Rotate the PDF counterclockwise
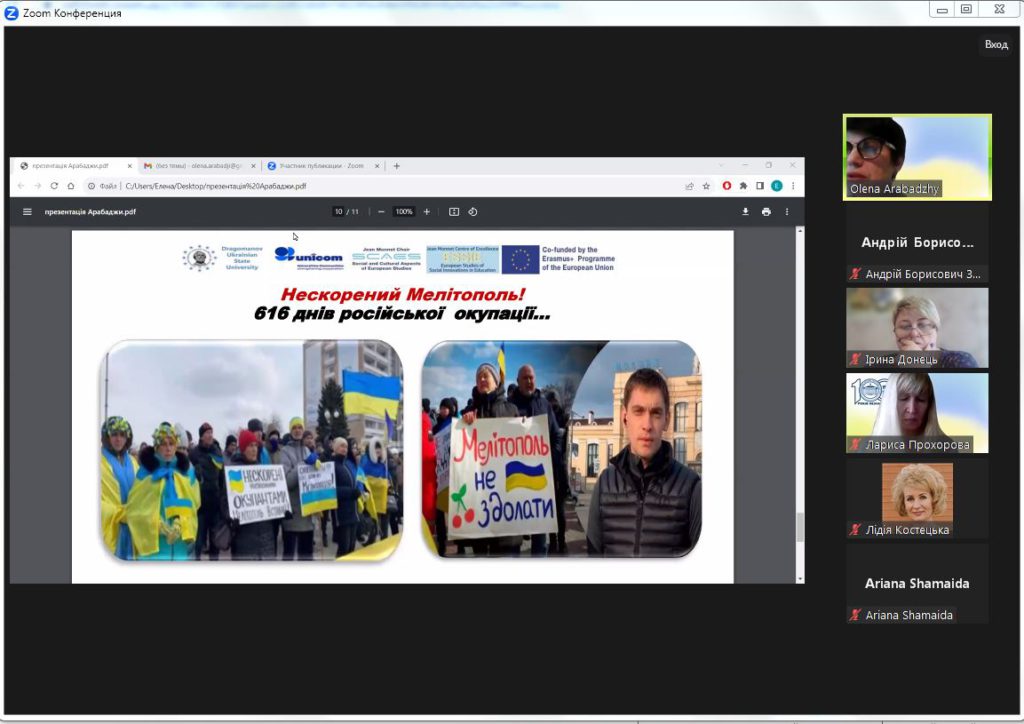The width and height of the screenshot is (1024, 724). point(473,212)
